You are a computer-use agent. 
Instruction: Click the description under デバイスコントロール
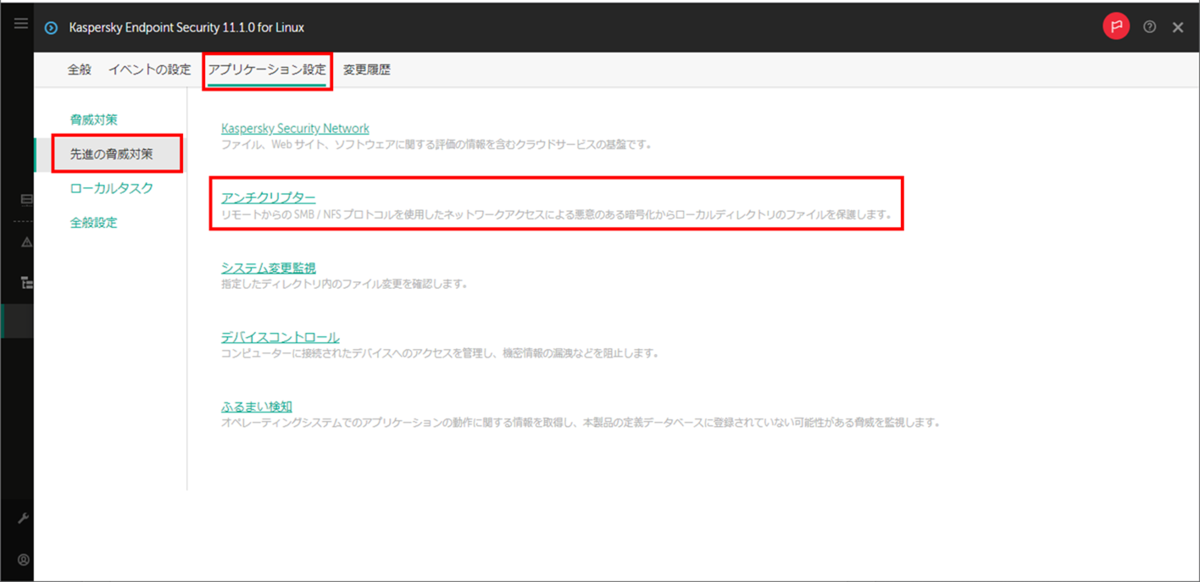439,353
